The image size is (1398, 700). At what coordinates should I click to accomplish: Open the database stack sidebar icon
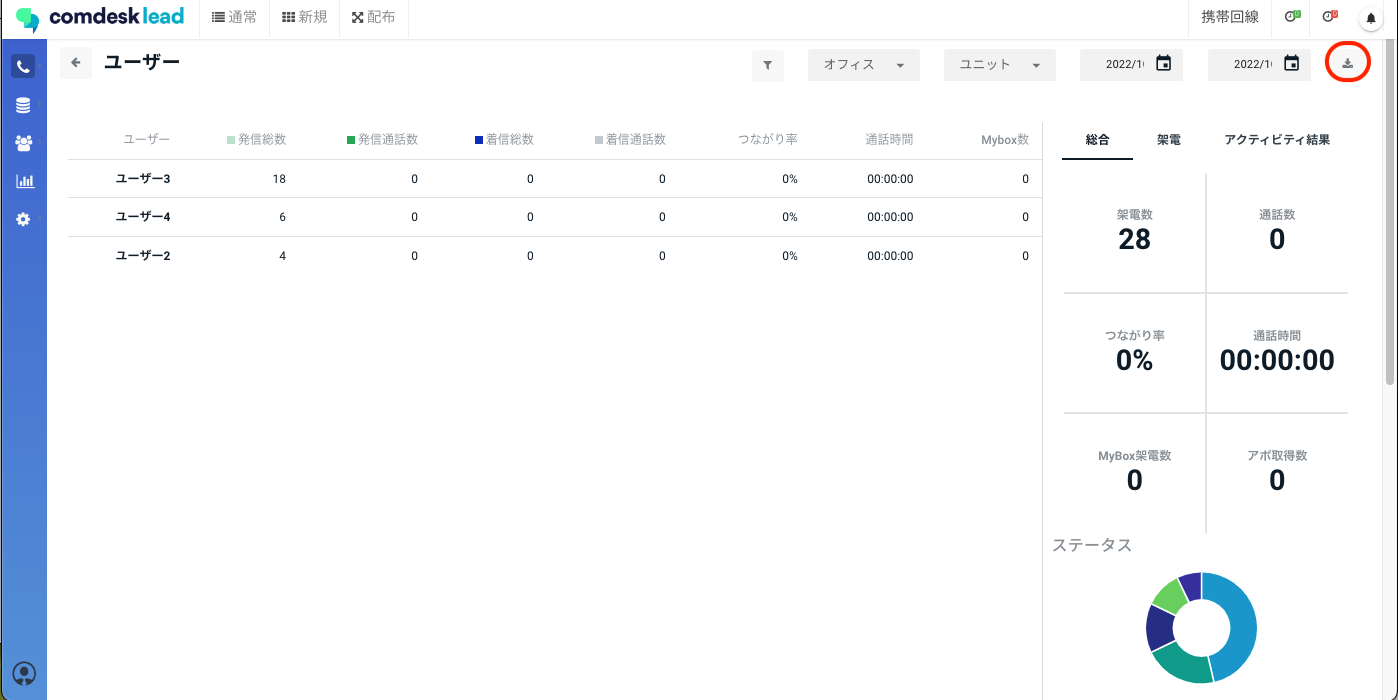[x=23, y=105]
